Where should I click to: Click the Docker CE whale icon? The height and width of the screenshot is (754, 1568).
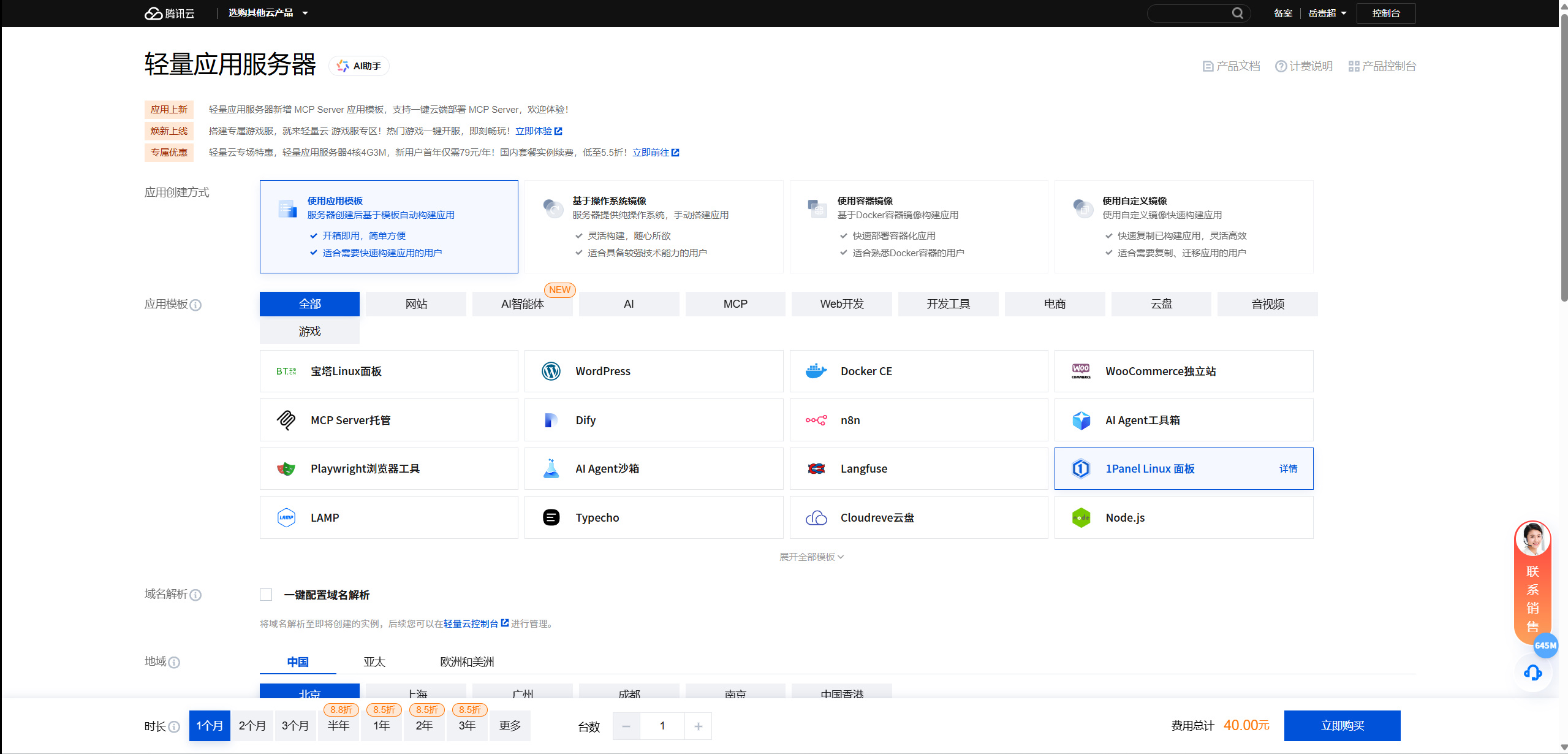816,371
